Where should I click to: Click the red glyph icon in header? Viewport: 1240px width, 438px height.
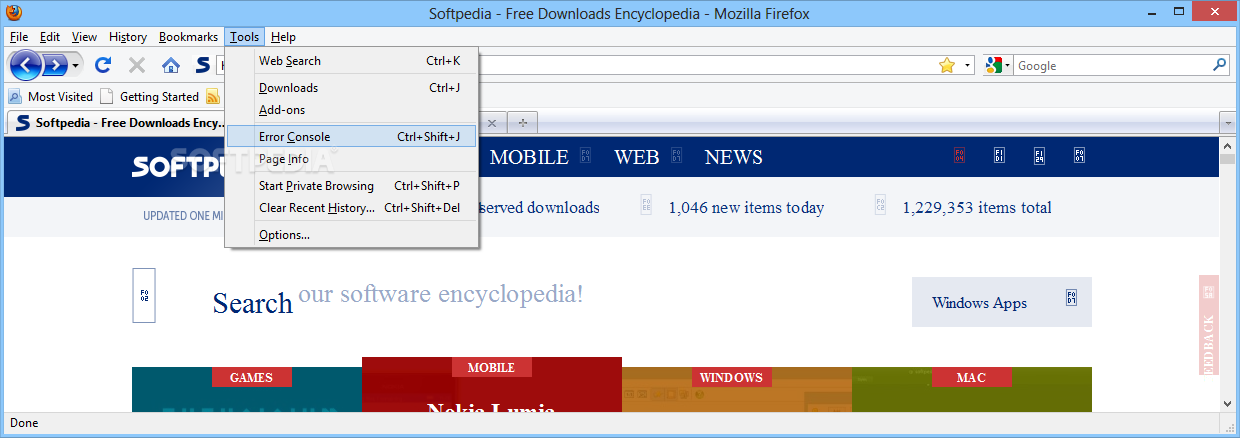pos(959,156)
